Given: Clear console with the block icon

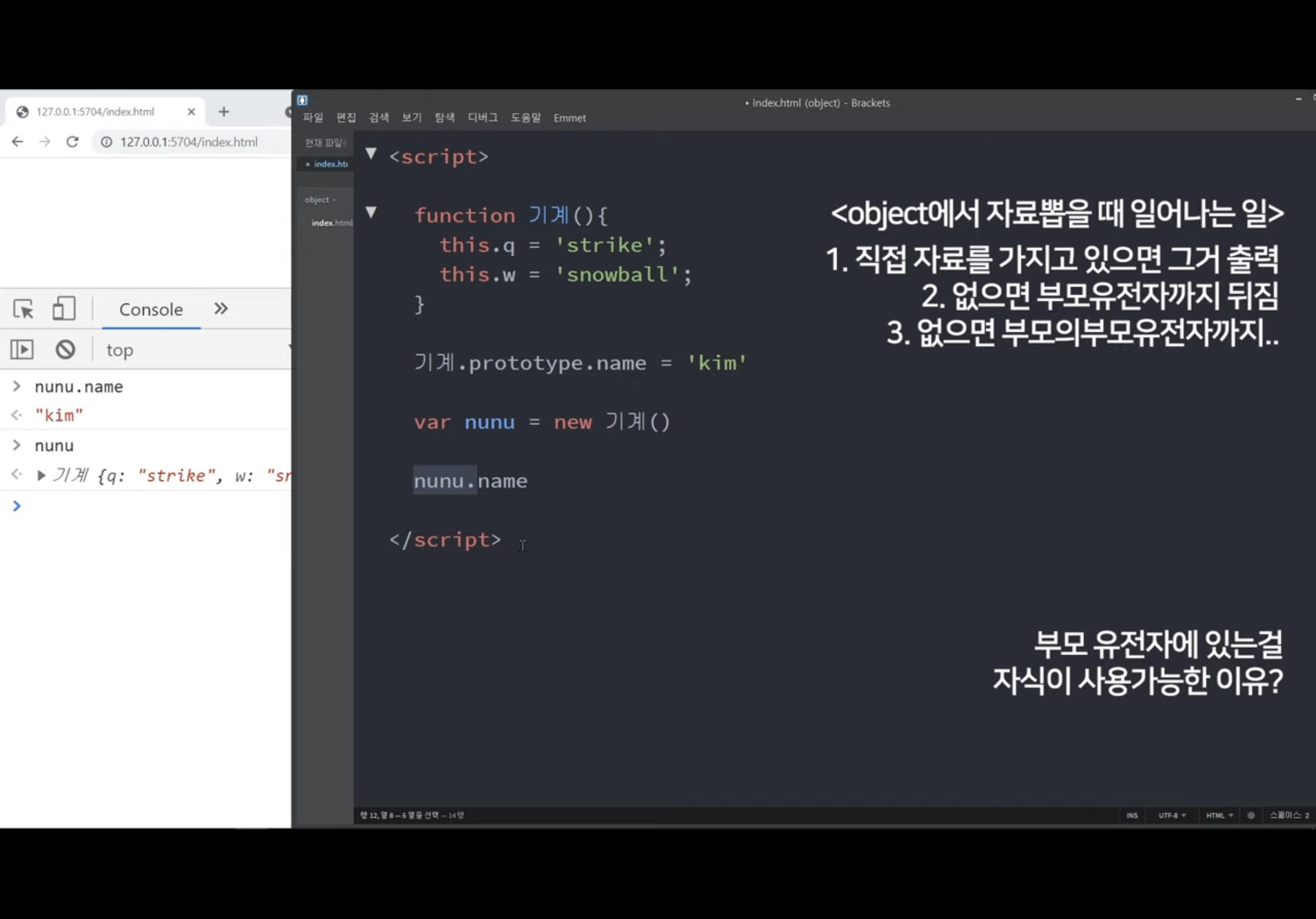Looking at the screenshot, I should [66, 349].
